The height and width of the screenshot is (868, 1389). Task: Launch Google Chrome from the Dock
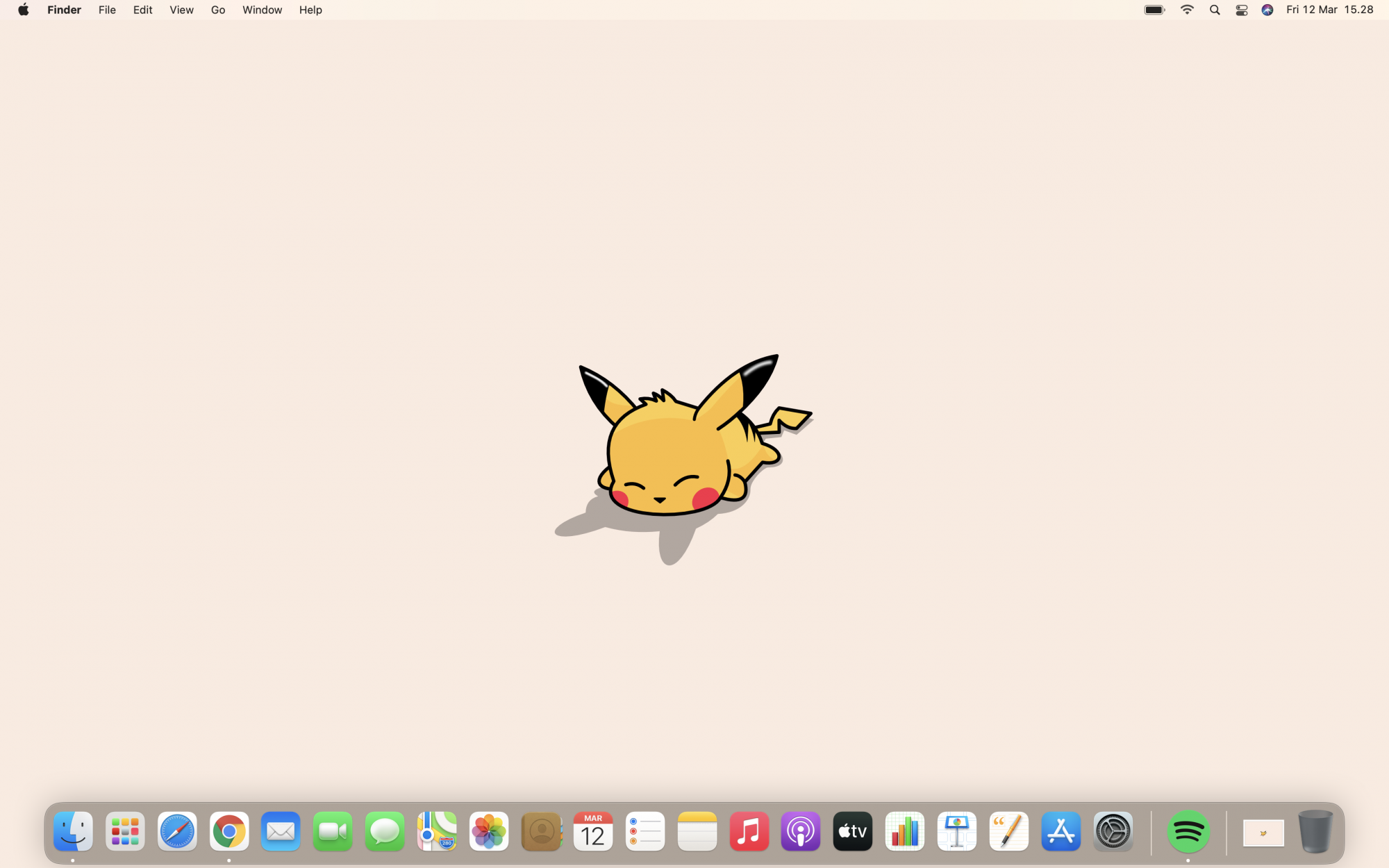point(229,831)
